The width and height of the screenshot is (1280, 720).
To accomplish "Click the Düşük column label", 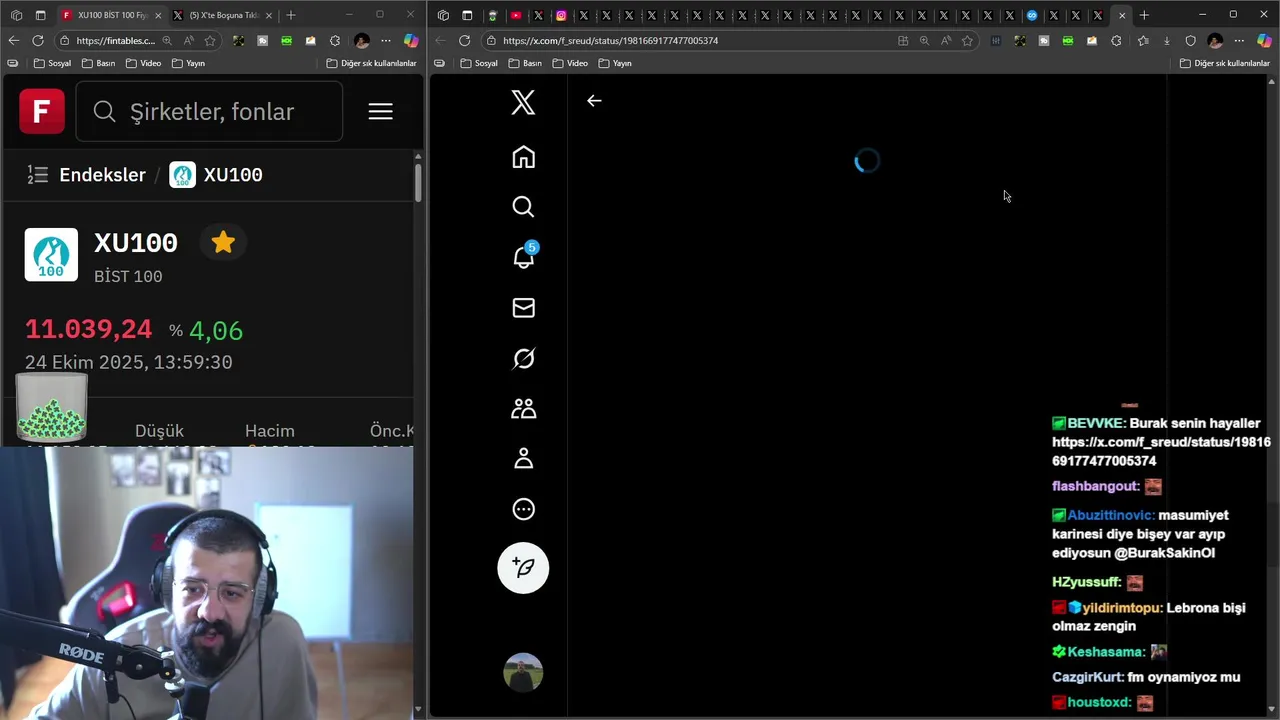I will click(159, 431).
